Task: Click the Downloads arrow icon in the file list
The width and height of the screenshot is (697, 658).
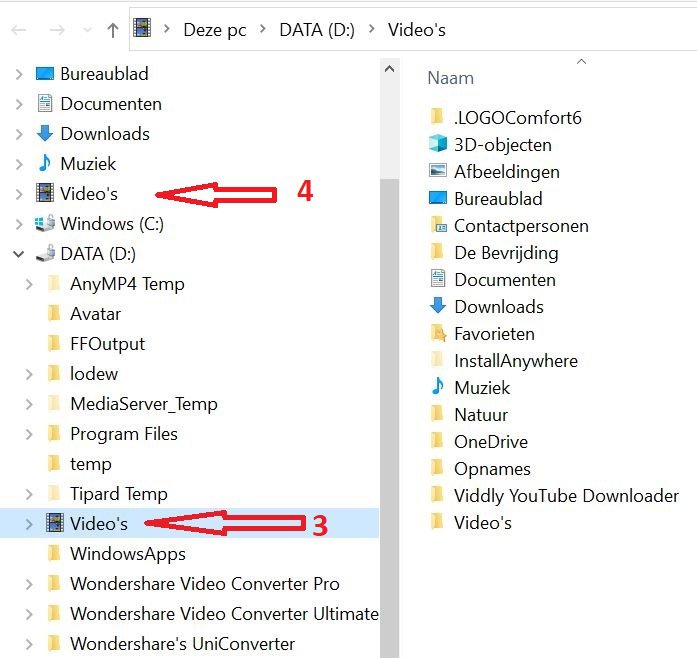Action: (438, 305)
